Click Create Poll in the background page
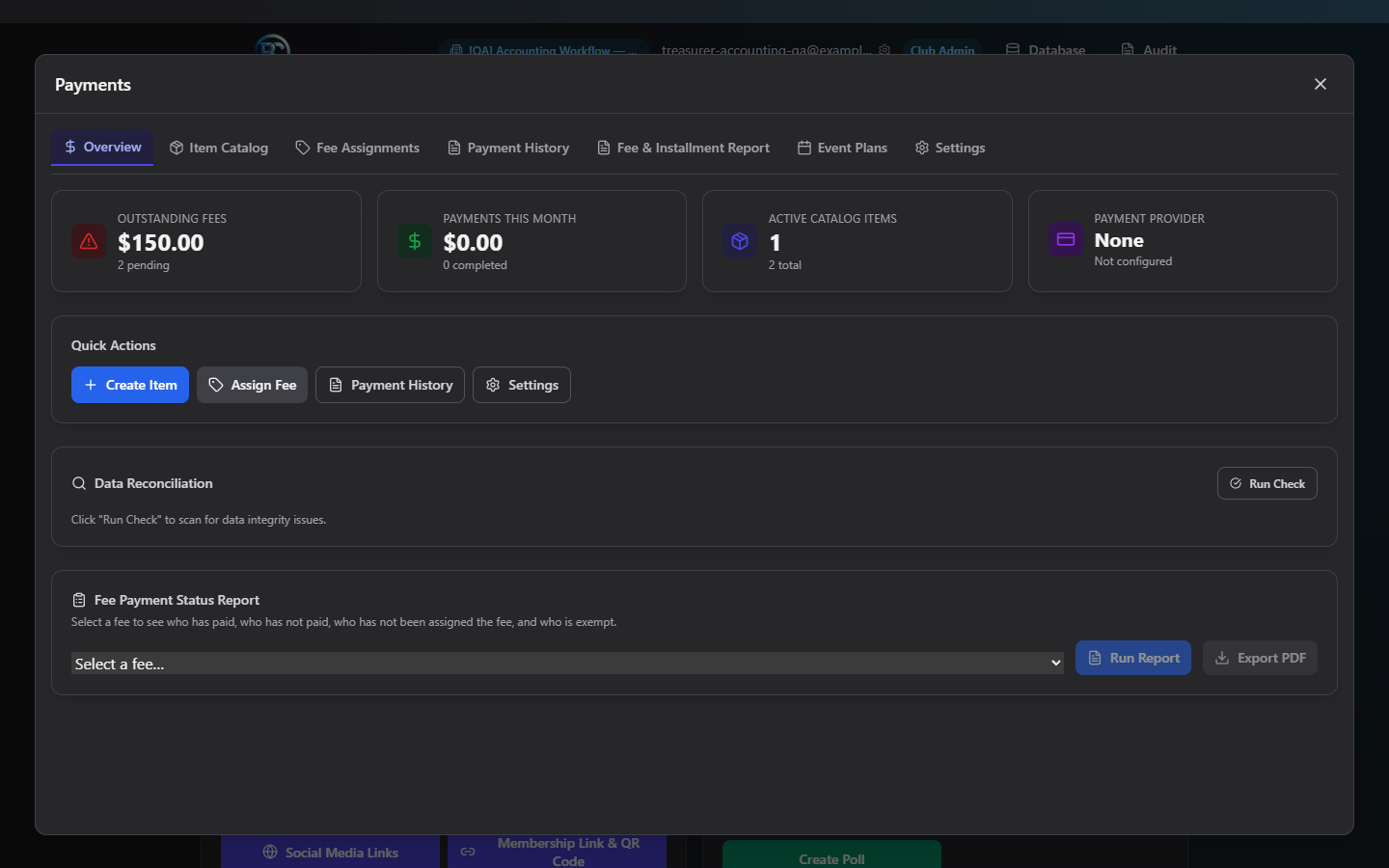This screenshot has height=868, width=1389. [831, 855]
